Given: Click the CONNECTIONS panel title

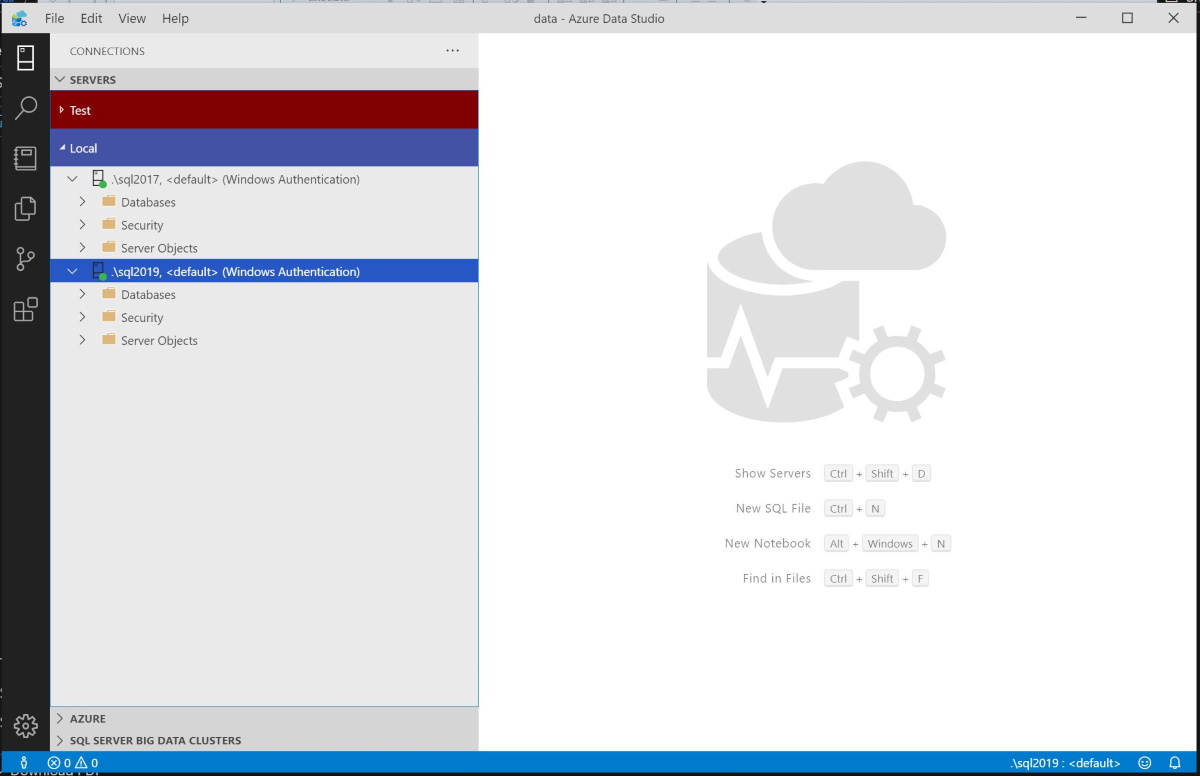Looking at the screenshot, I should coord(107,51).
